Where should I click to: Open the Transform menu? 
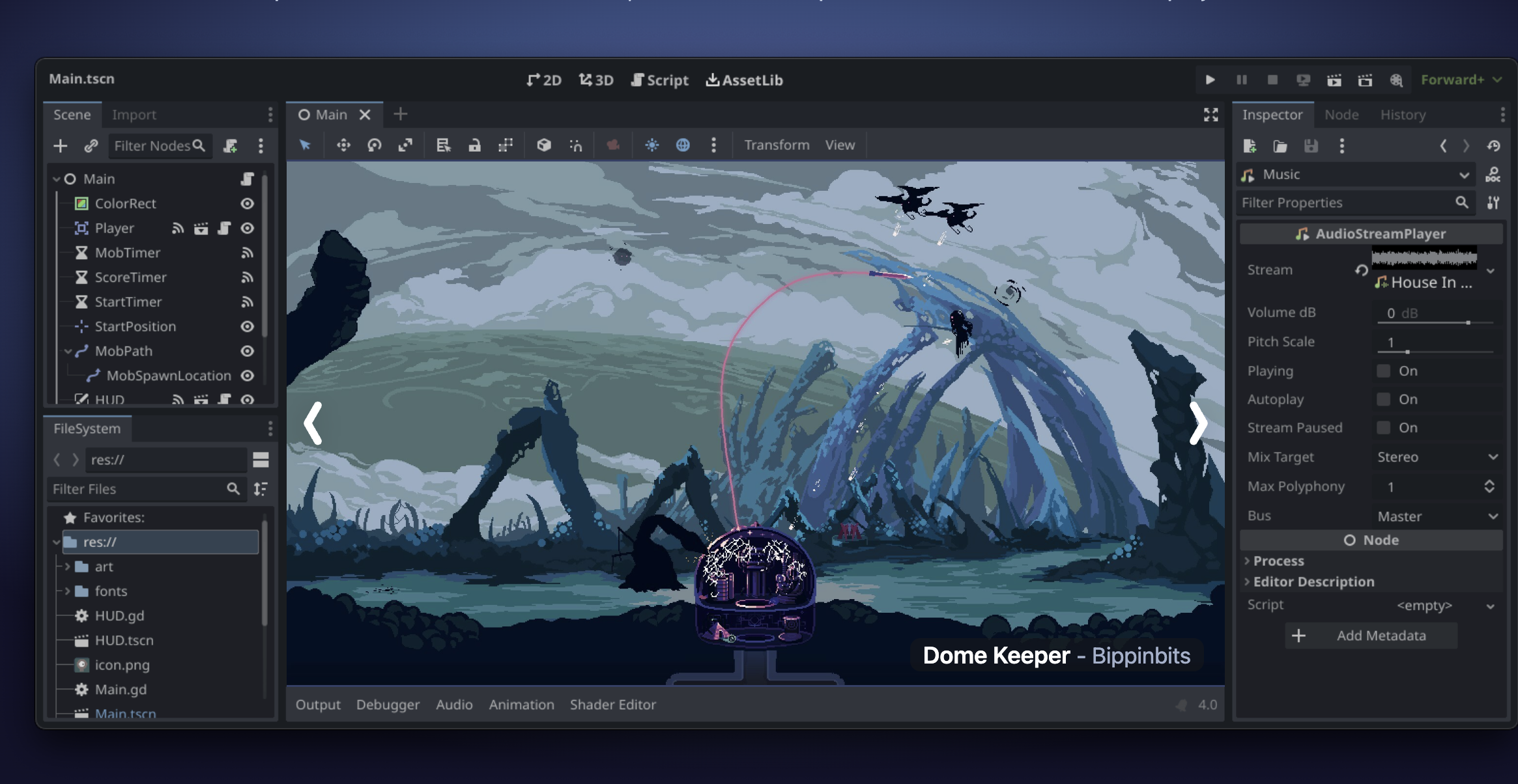click(x=777, y=145)
